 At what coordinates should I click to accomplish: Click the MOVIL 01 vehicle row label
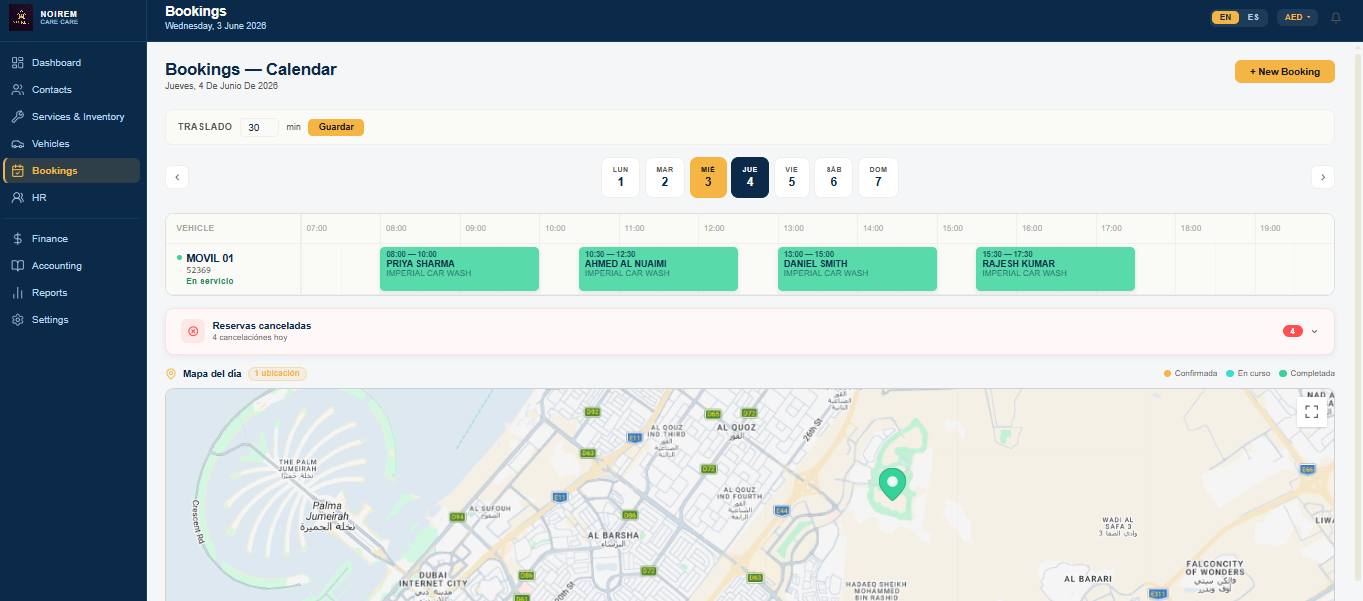[x=210, y=258]
